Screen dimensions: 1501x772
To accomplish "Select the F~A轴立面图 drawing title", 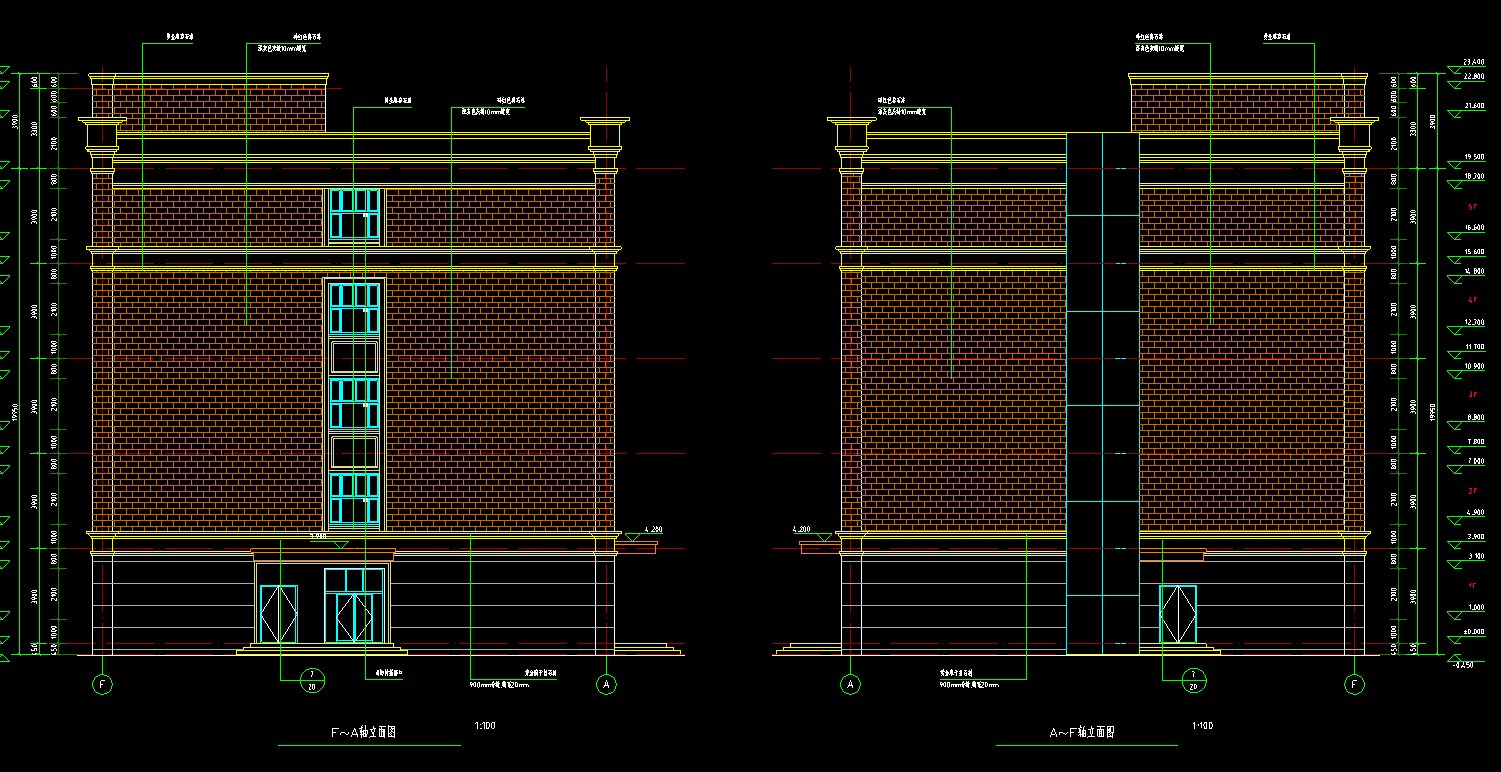I will coord(363,733).
